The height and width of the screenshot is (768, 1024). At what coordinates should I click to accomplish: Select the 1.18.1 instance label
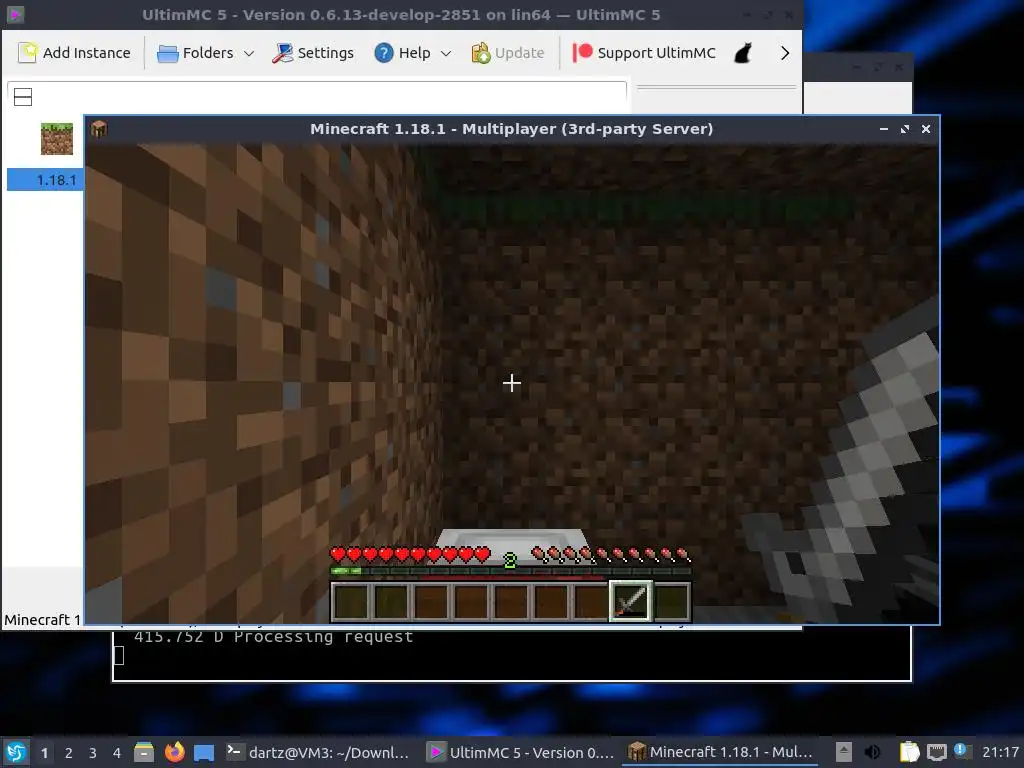point(56,180)
